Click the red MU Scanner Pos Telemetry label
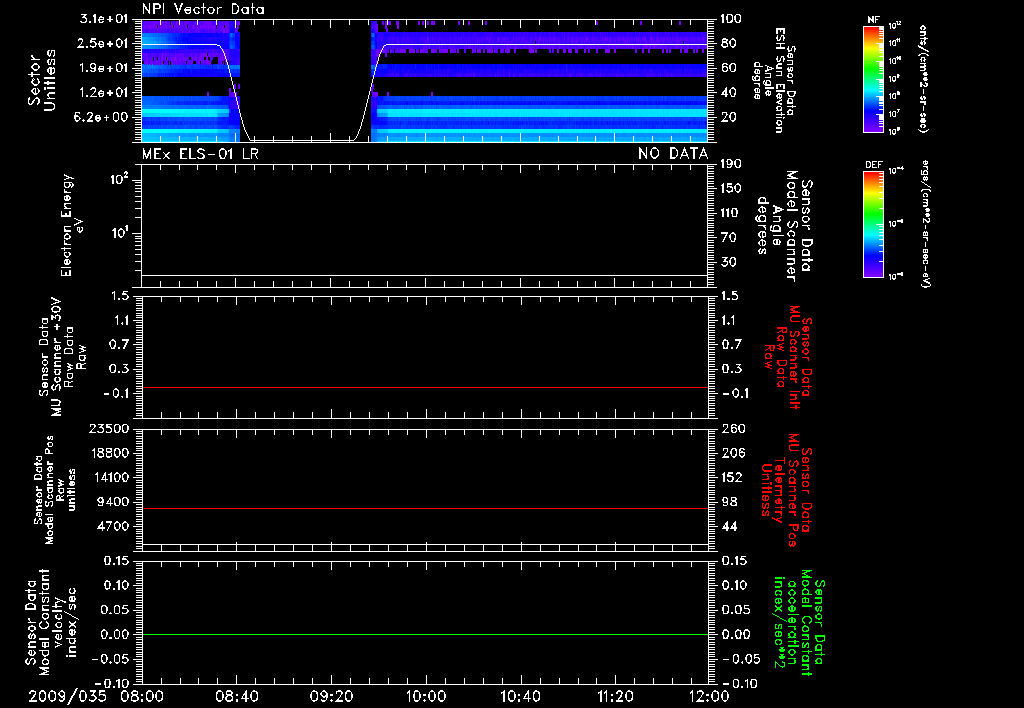This screenshot has height=708, width=1024. (786, 490)
